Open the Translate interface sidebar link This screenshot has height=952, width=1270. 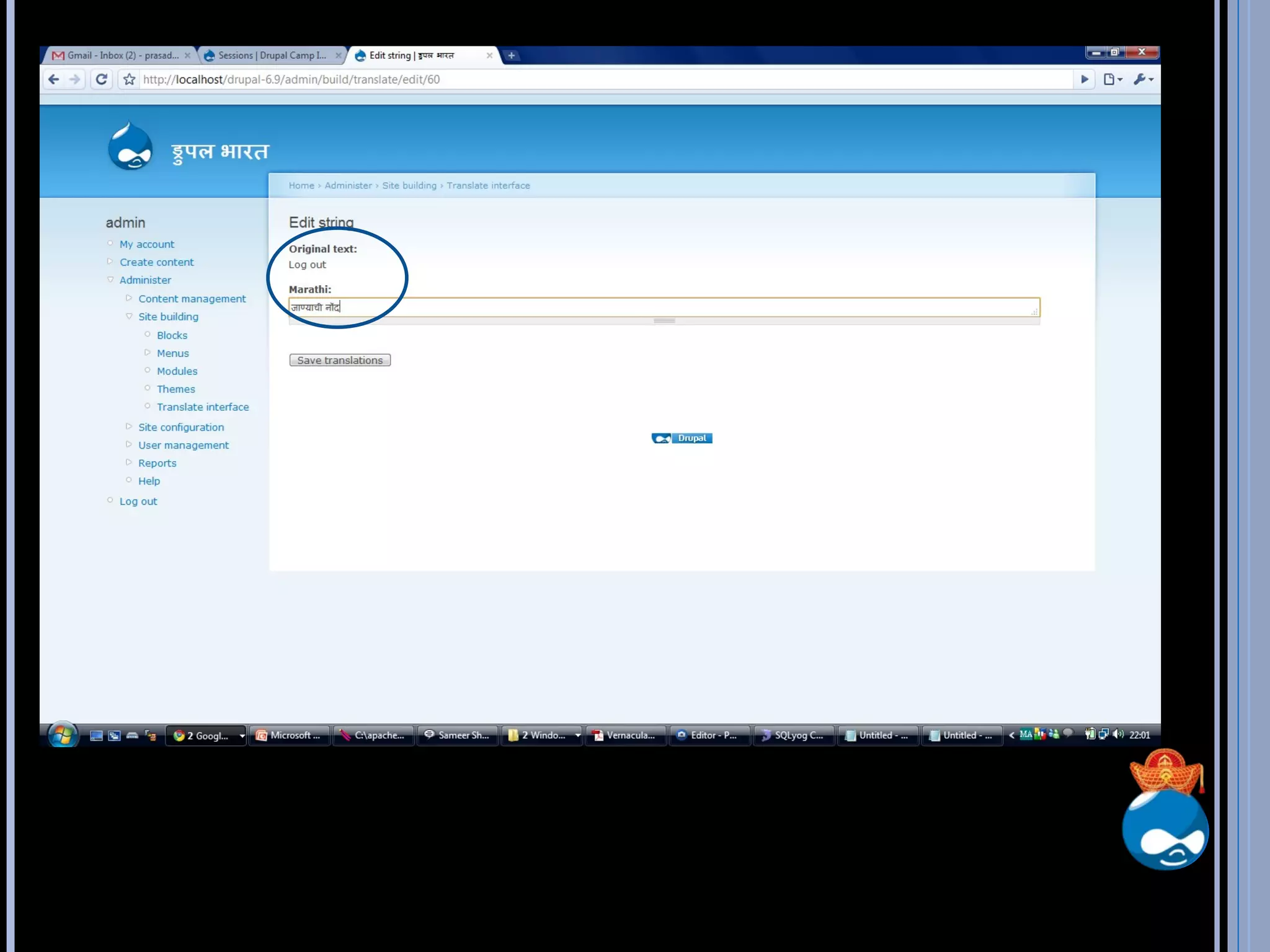point(203,407)
